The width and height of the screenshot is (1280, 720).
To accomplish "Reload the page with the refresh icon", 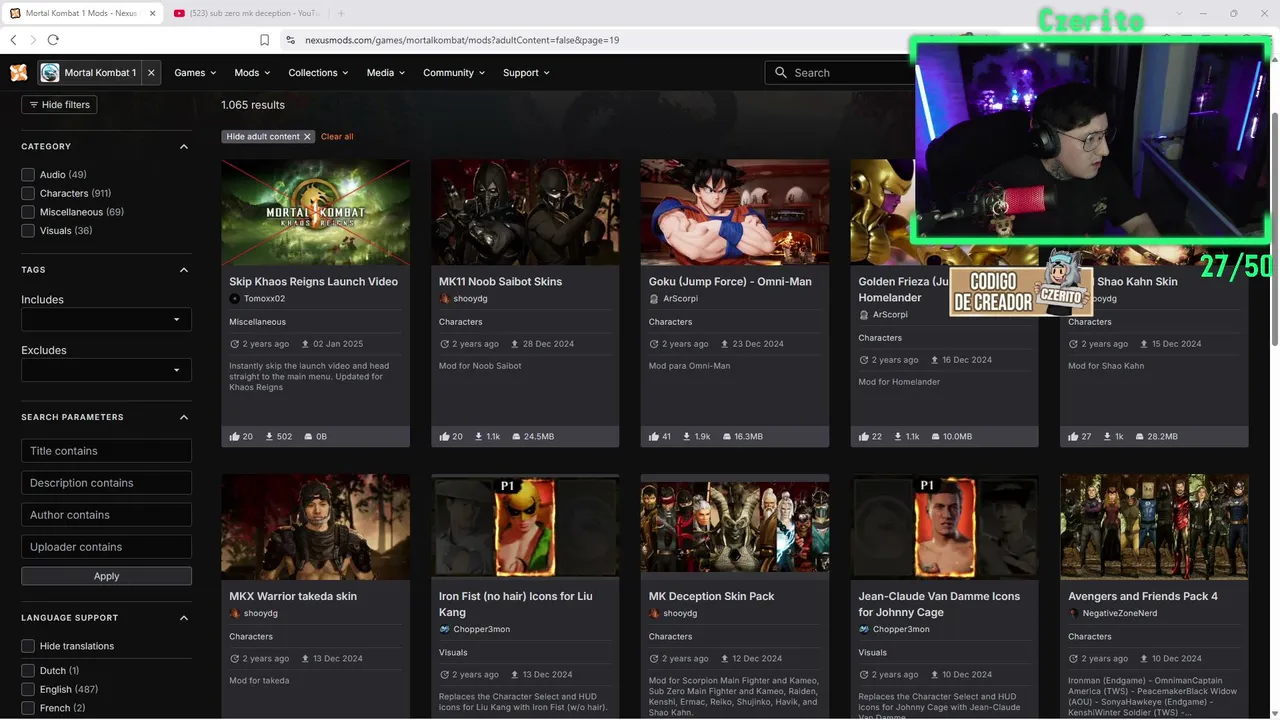I will pos(53,40).
